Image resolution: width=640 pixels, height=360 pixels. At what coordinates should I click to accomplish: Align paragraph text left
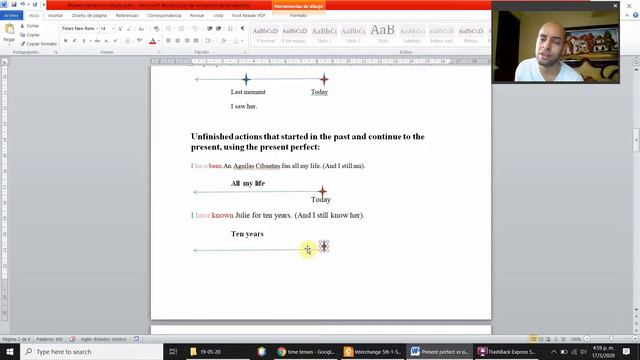coord(168,41)
